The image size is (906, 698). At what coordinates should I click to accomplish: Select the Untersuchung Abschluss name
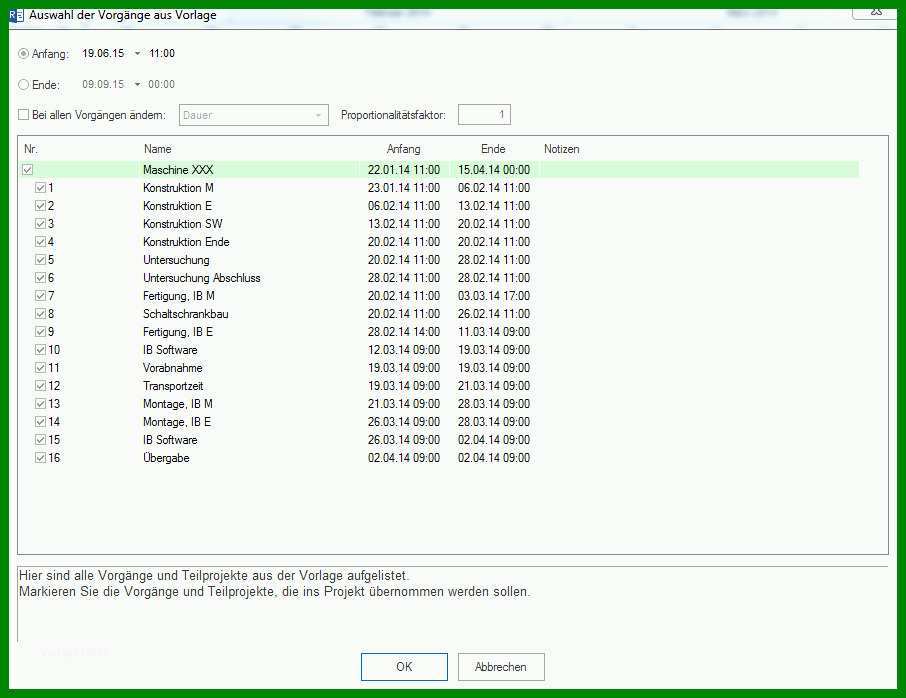click(202, 278)
